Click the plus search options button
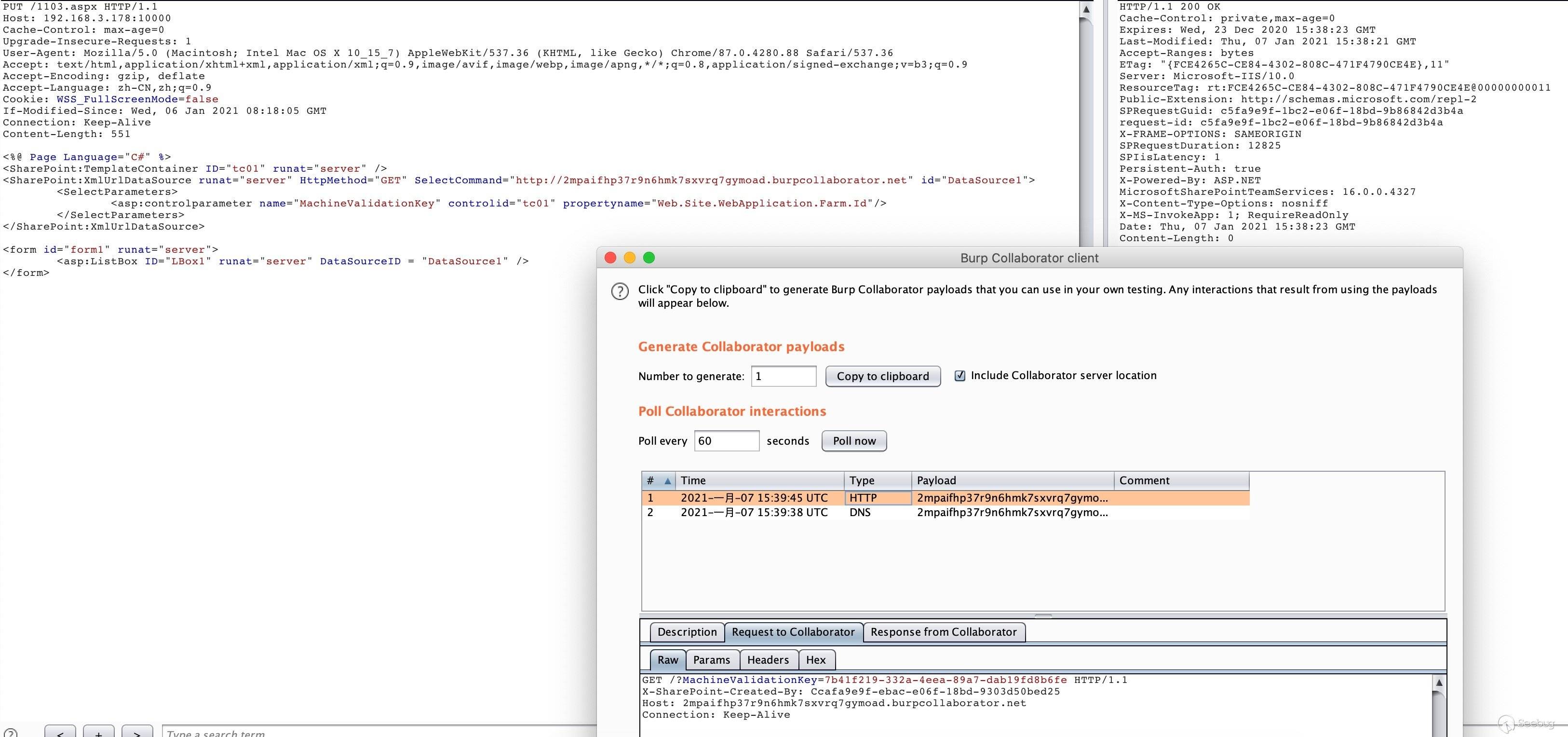This screenshot has height=737, width=1568. pos(99,733)
